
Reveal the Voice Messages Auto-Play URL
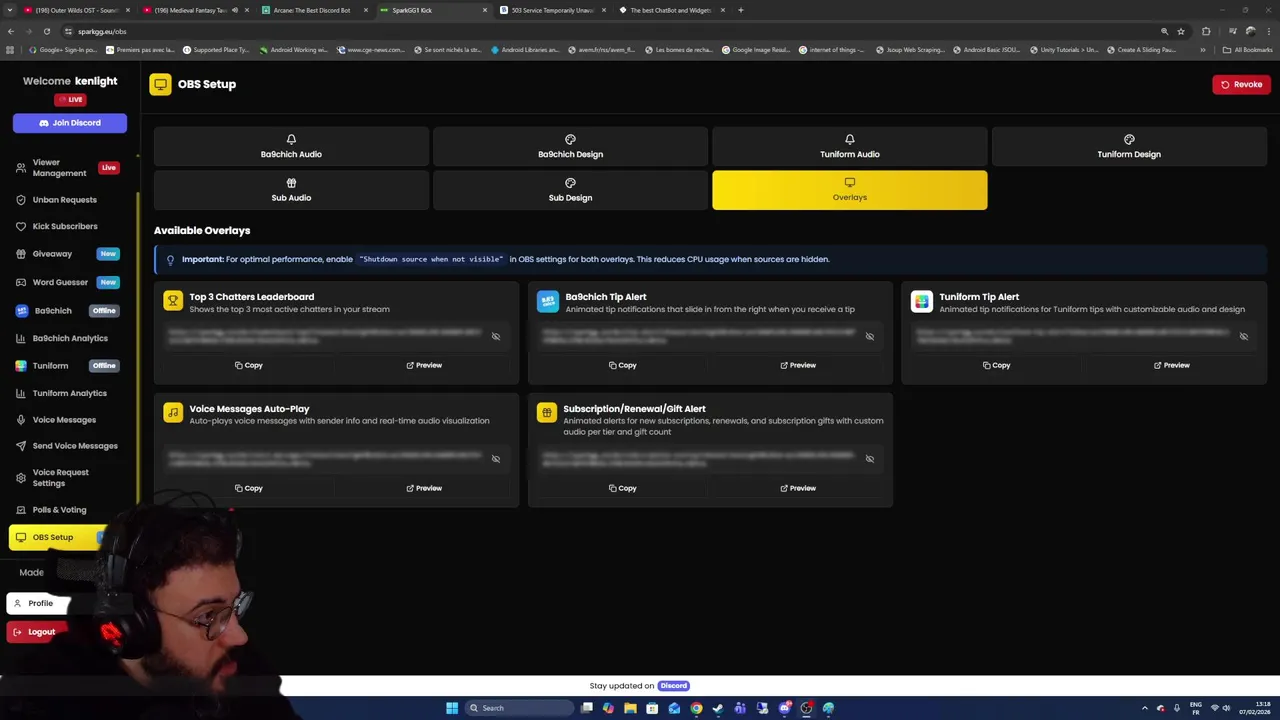pyautogui.click(x=495, y=459)
